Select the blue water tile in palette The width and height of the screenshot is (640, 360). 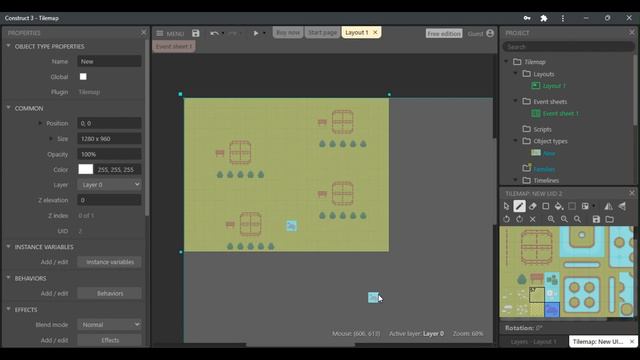(552, 310)
